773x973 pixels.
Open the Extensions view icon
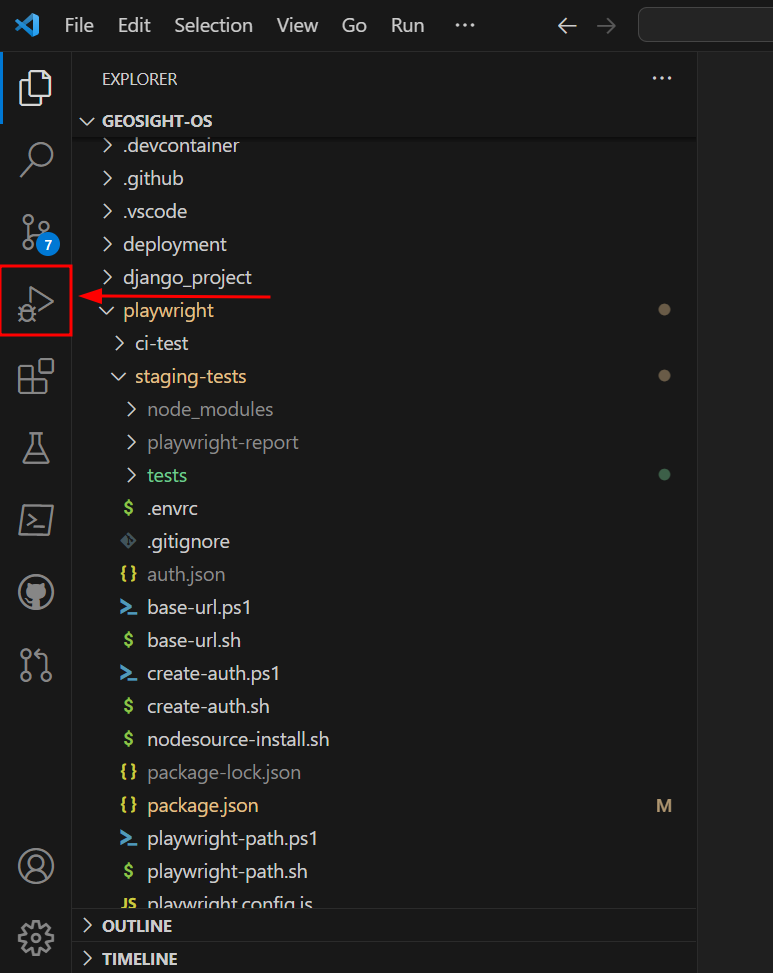pos(36,376)
